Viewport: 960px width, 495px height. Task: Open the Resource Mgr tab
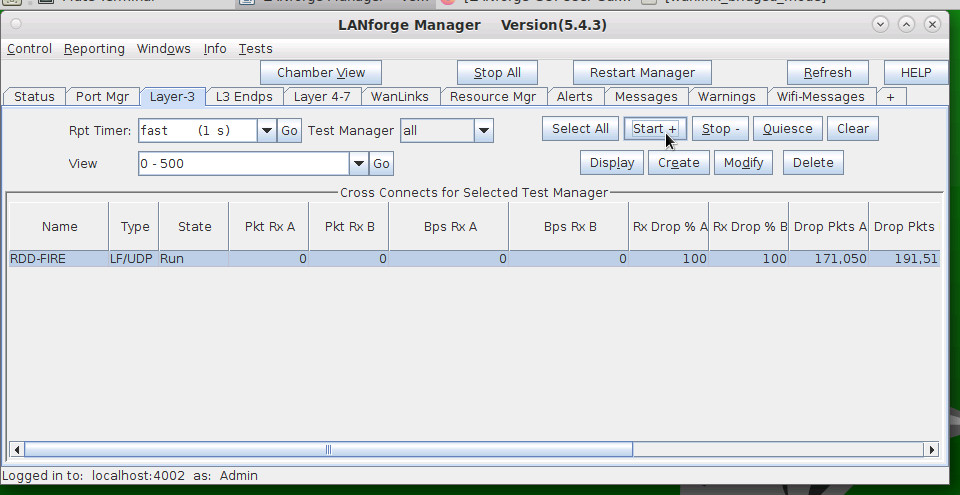pos(493,97)
